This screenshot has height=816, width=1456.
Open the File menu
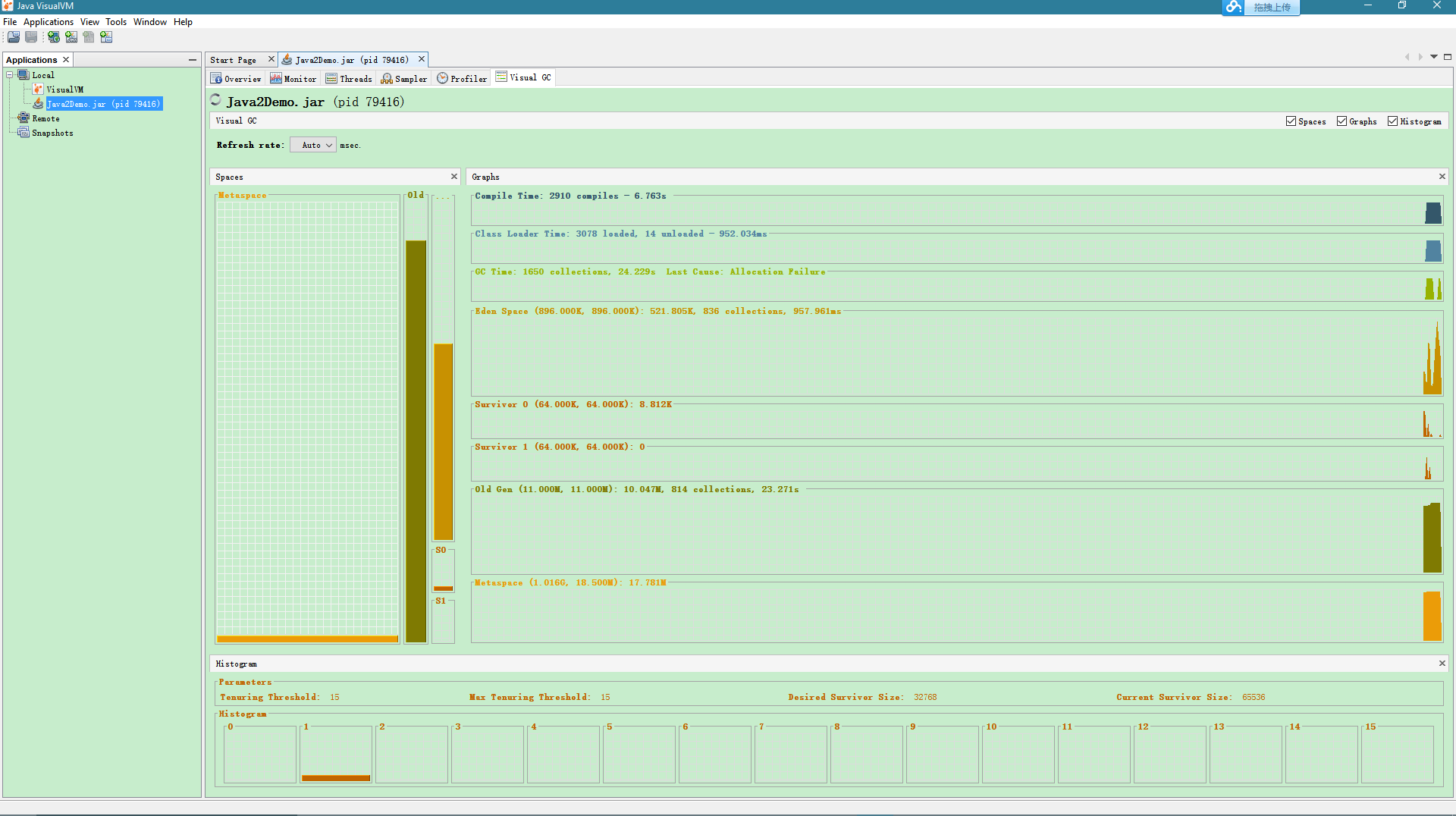[x=10, y=22]
